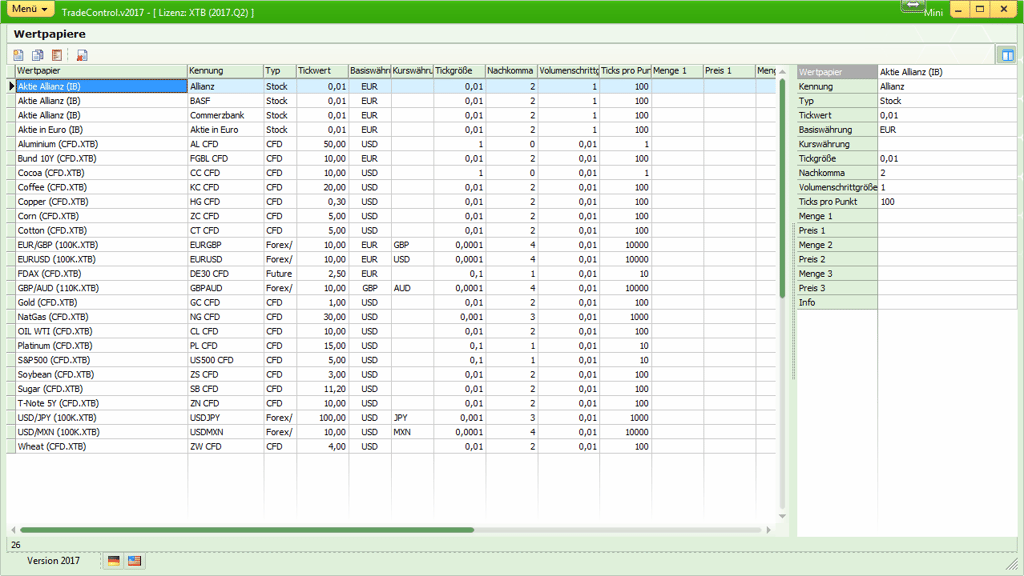The image size is (1024, 576).
Task: Click the delete record toolbar icon
Action: tap(82, 56)
